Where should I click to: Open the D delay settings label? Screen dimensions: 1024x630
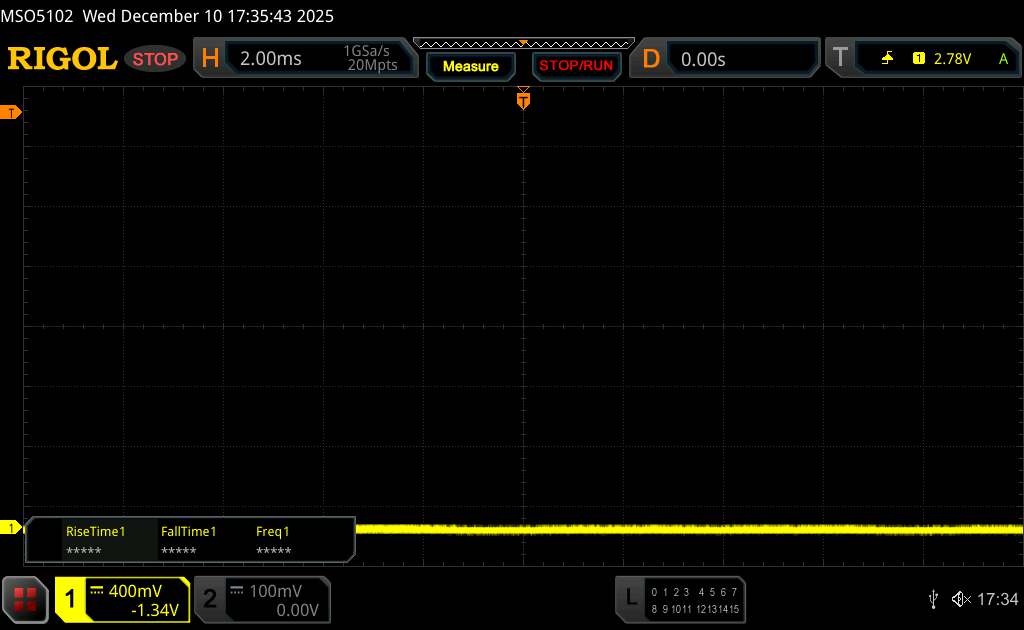[651, 59]
